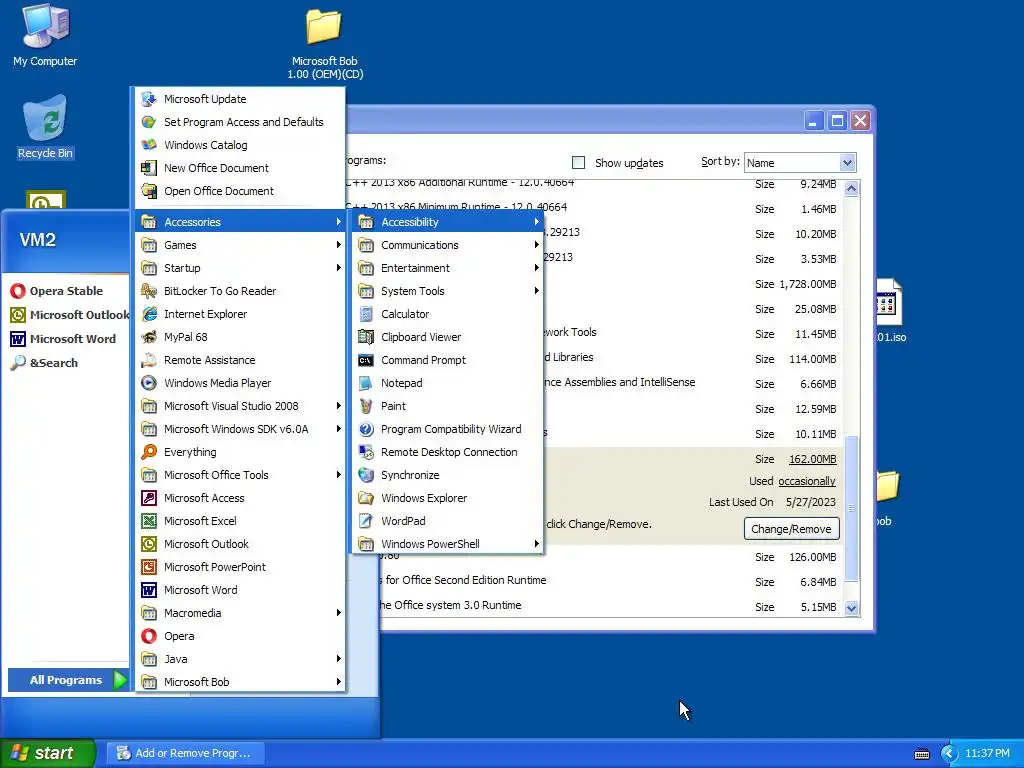Image resolution: width=1024 pixels, height=768 pixels.
Task: Open Microsoft Outlook in All Programs list
Action: click(240, 544)
